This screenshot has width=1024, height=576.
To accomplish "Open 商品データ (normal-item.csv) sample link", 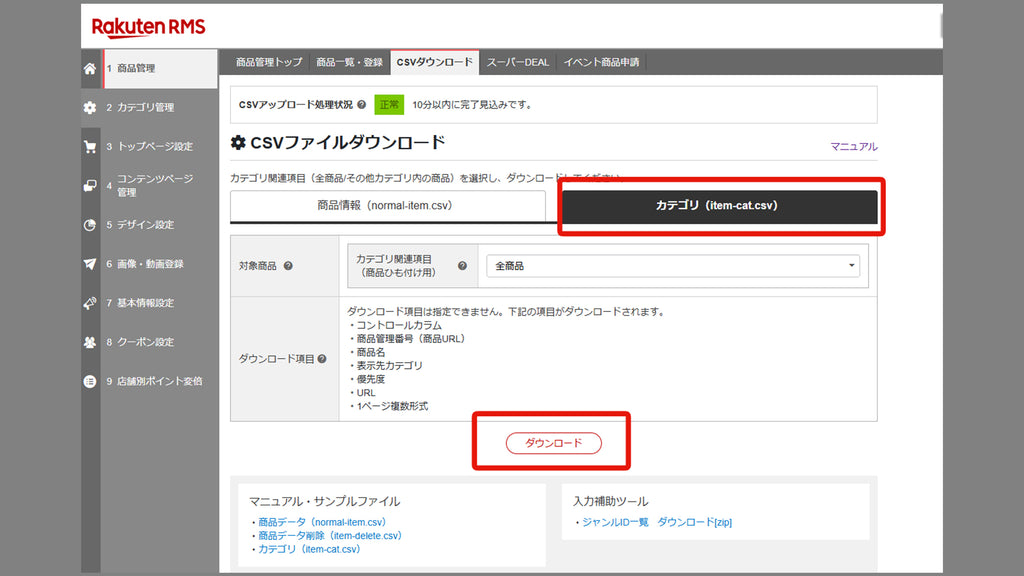I will pyautogui.click(x=322, y=522).
